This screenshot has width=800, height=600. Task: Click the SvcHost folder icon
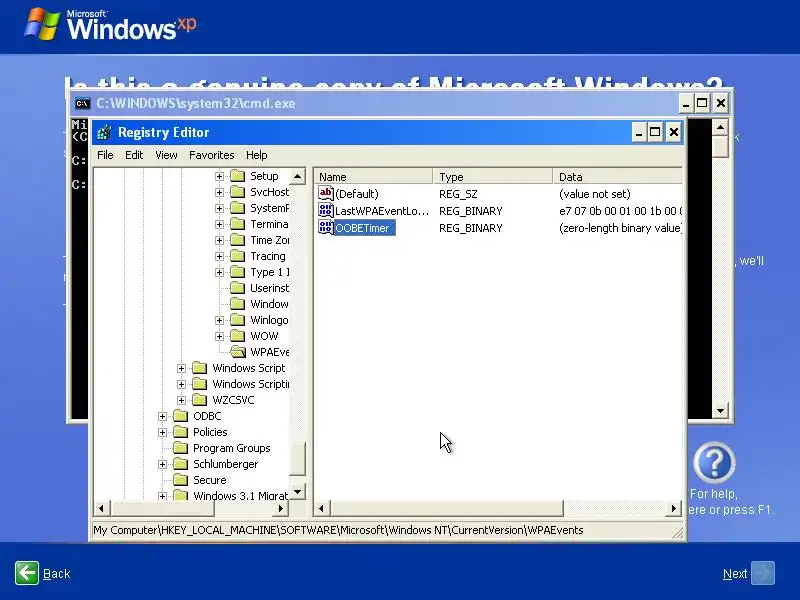coord(238,192)
